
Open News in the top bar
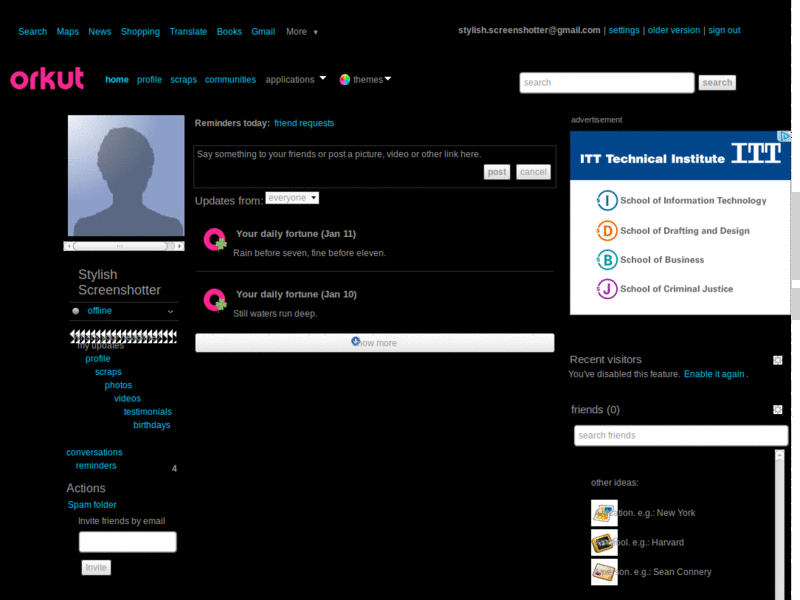(x=99, y=32)
